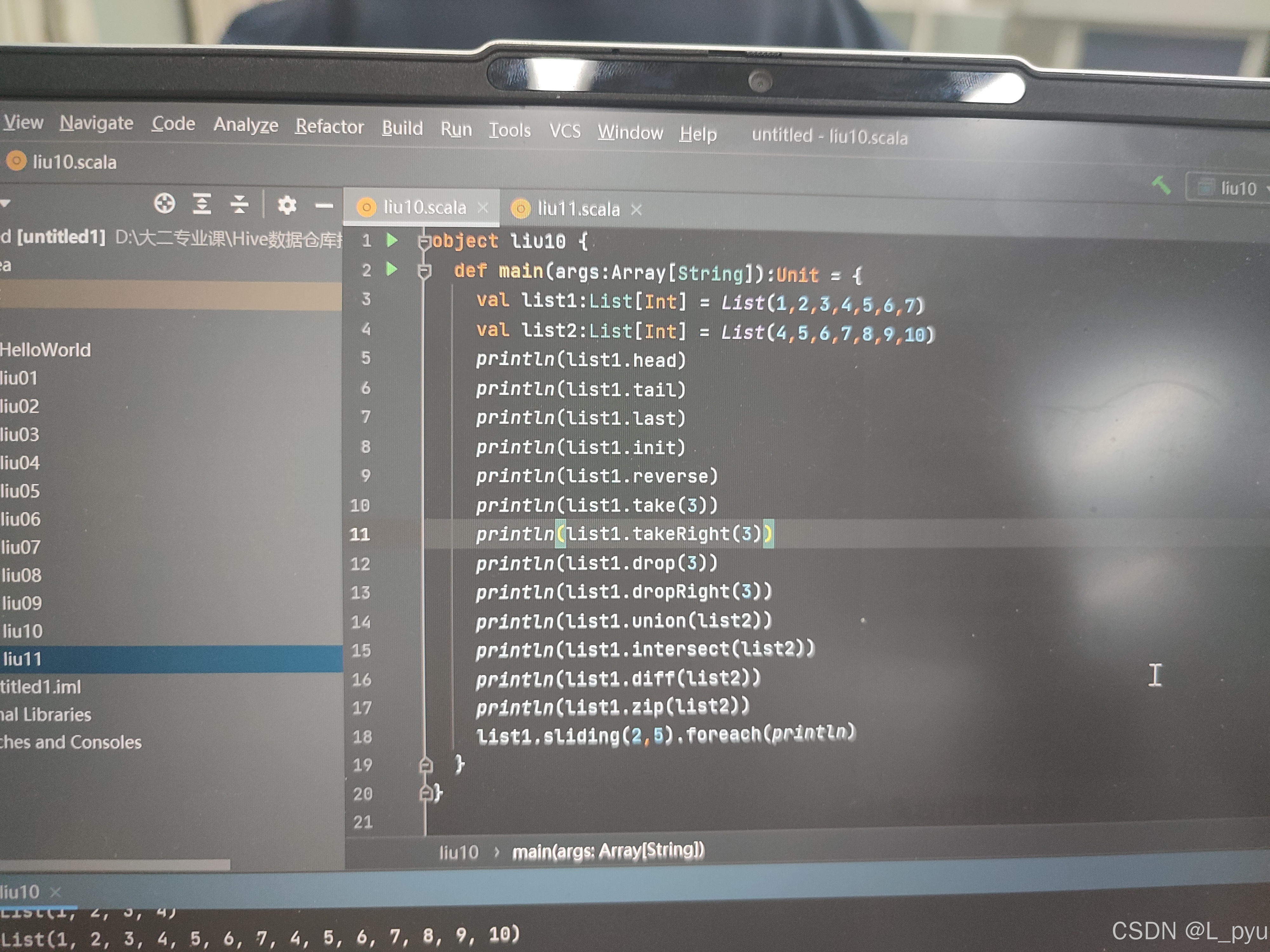
Task: Collapse the main method fold marker
Action: [x=424, y=271]
